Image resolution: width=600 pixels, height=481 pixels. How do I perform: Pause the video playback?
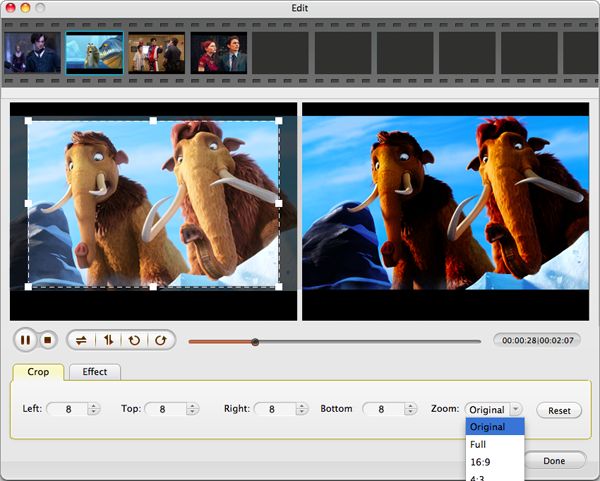25,340
